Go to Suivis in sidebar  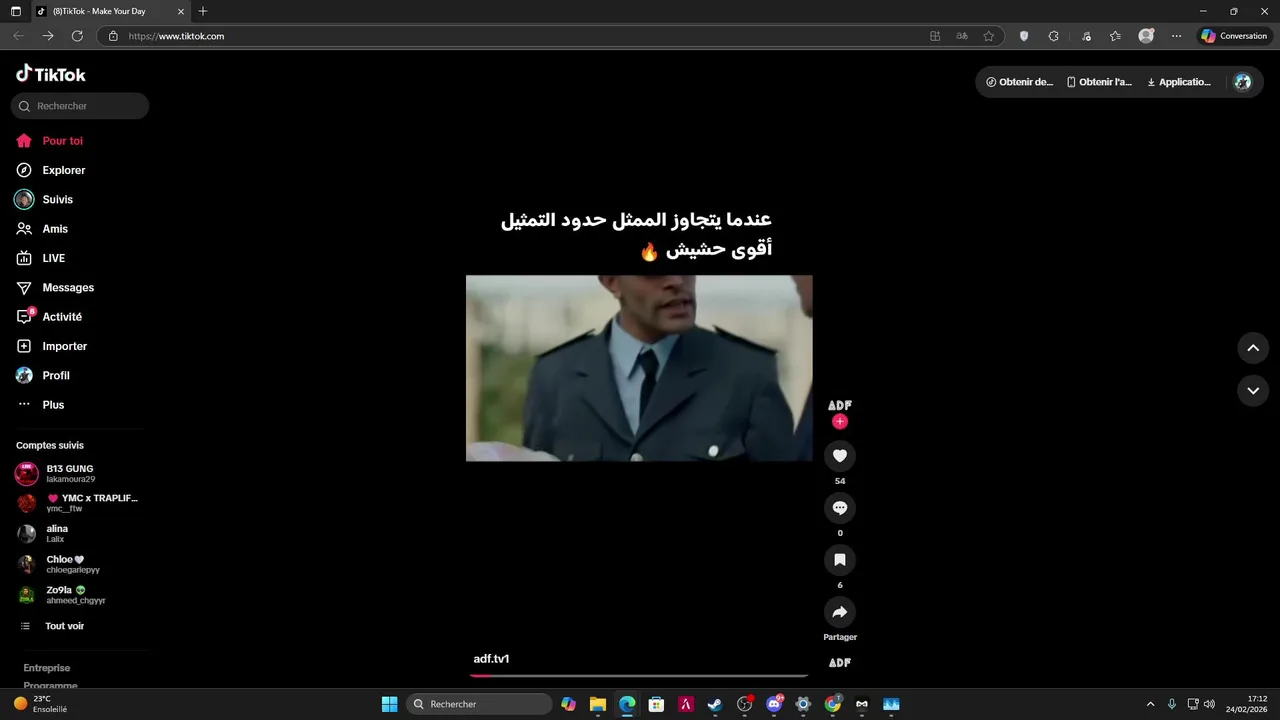pos(57,199)
